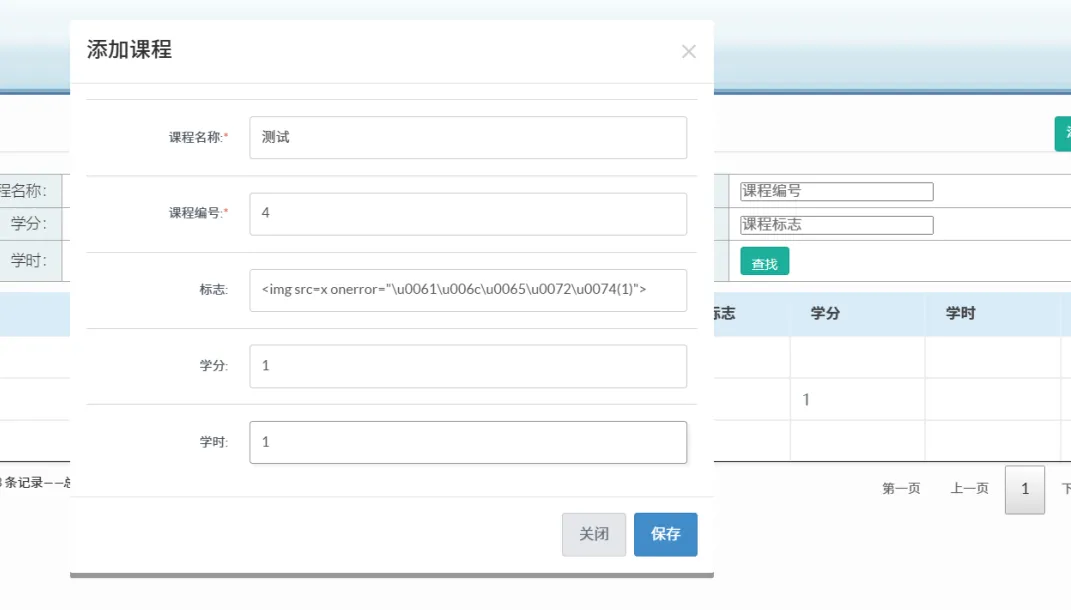Click the 学分 label in the dialog
The image size is (1071, 610).
pyautogui.click(x=213, y=365)
